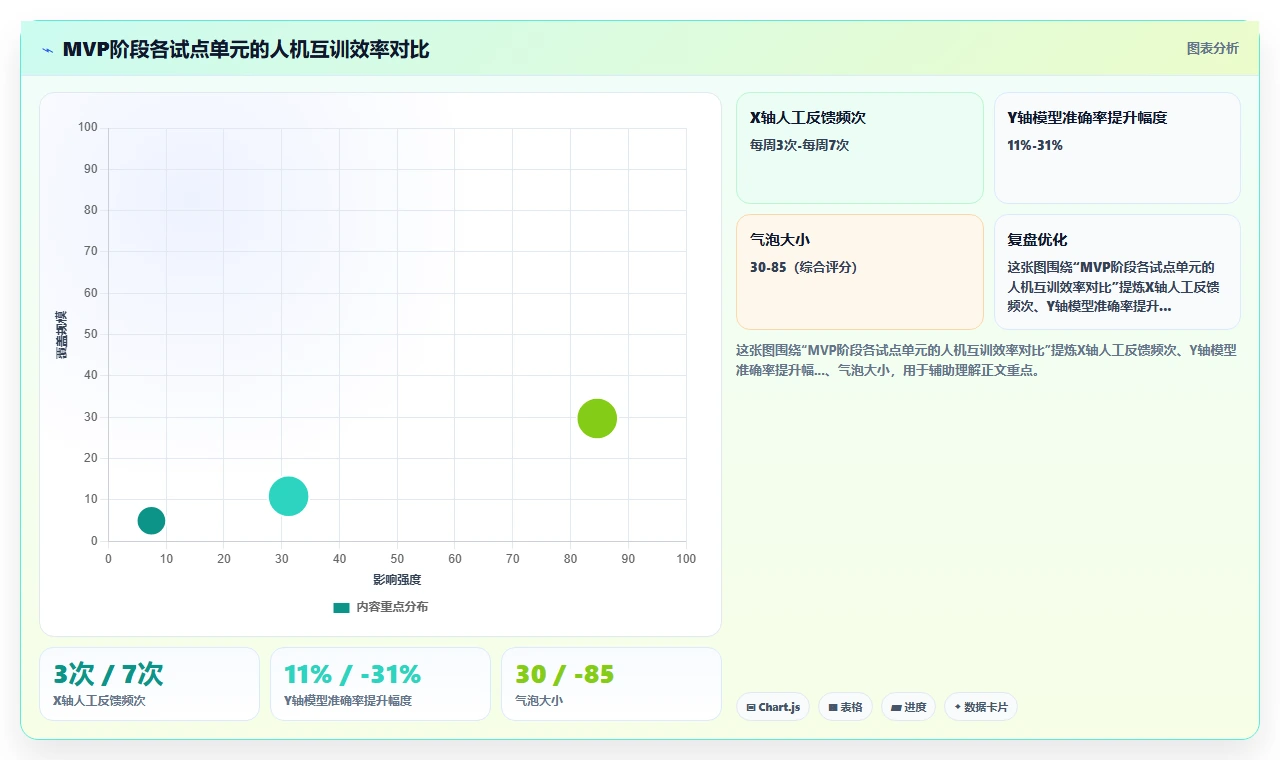Click the 数据卡片 sparkle icon
The image size is (1280, 760).
[x=957, y=707]
